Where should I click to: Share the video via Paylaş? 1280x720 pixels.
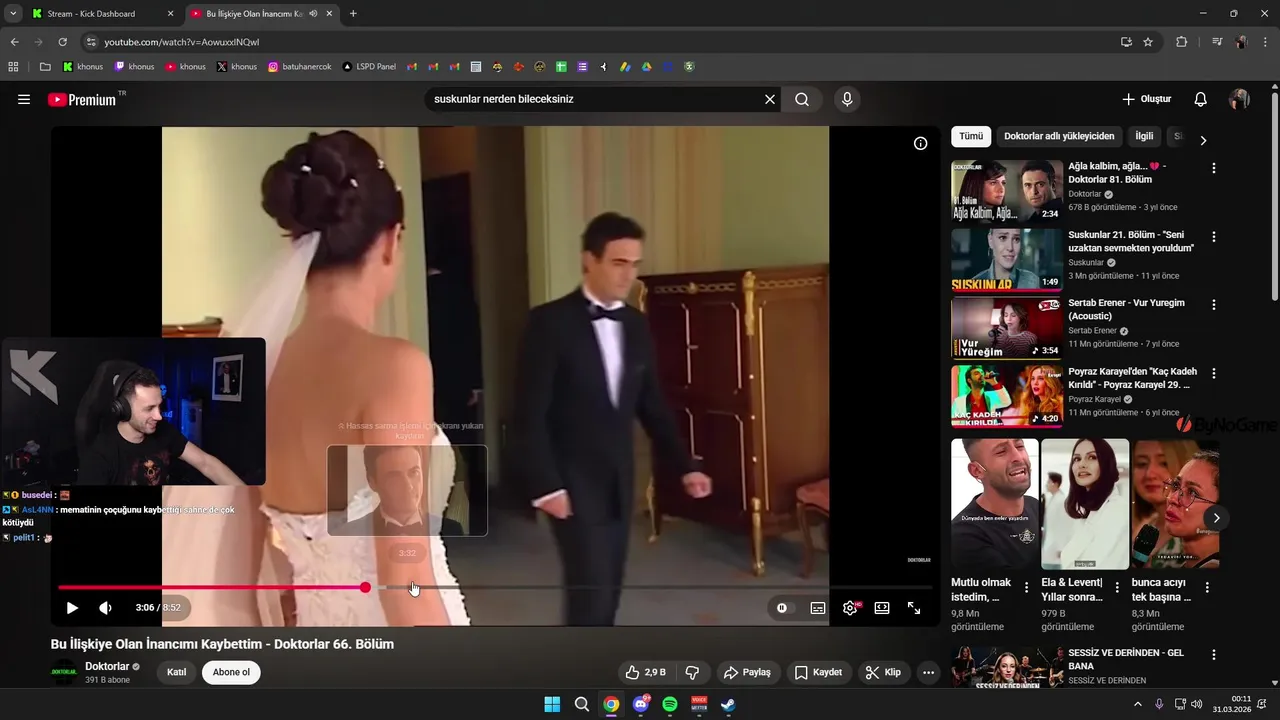tap(748, 672)
